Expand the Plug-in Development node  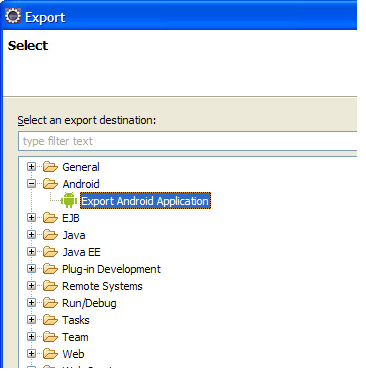tap(31, 269)
